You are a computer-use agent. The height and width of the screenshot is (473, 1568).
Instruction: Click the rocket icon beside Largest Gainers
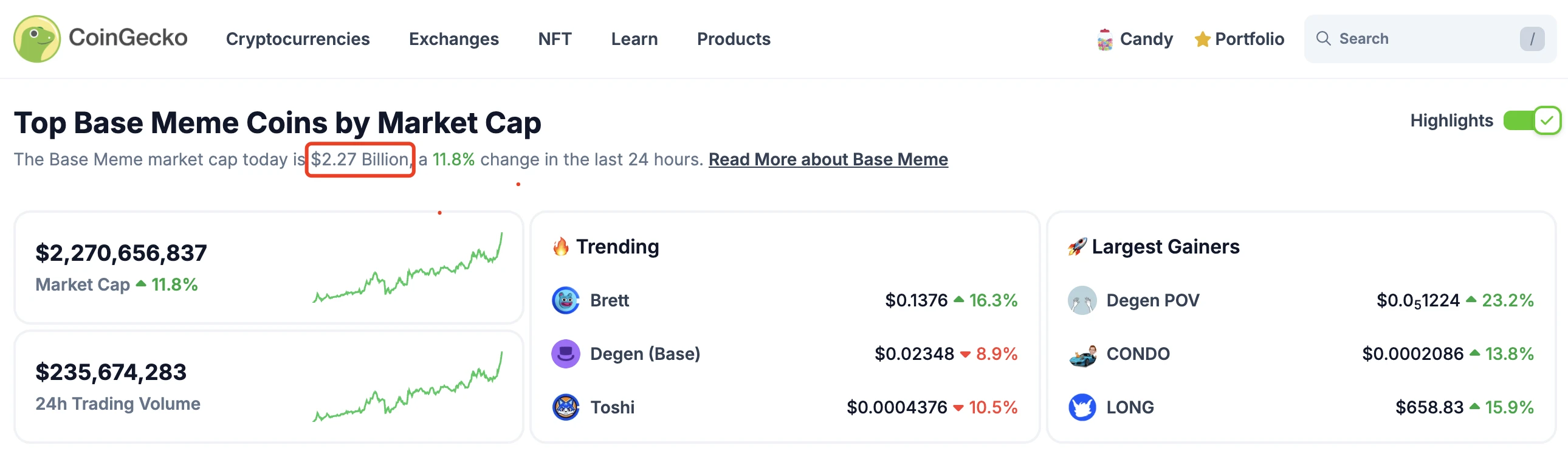[1076, 247]
